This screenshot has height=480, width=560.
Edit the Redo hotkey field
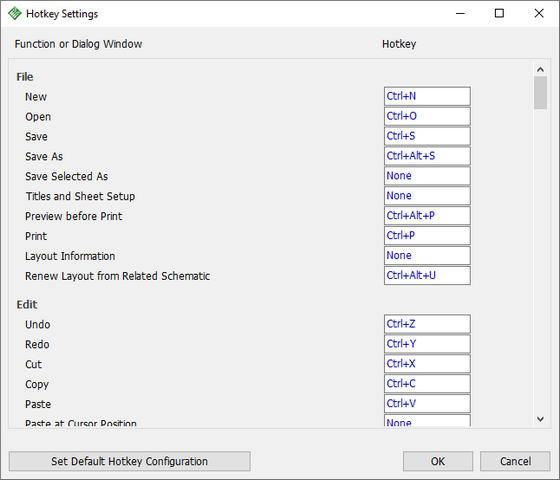(427, 344)
